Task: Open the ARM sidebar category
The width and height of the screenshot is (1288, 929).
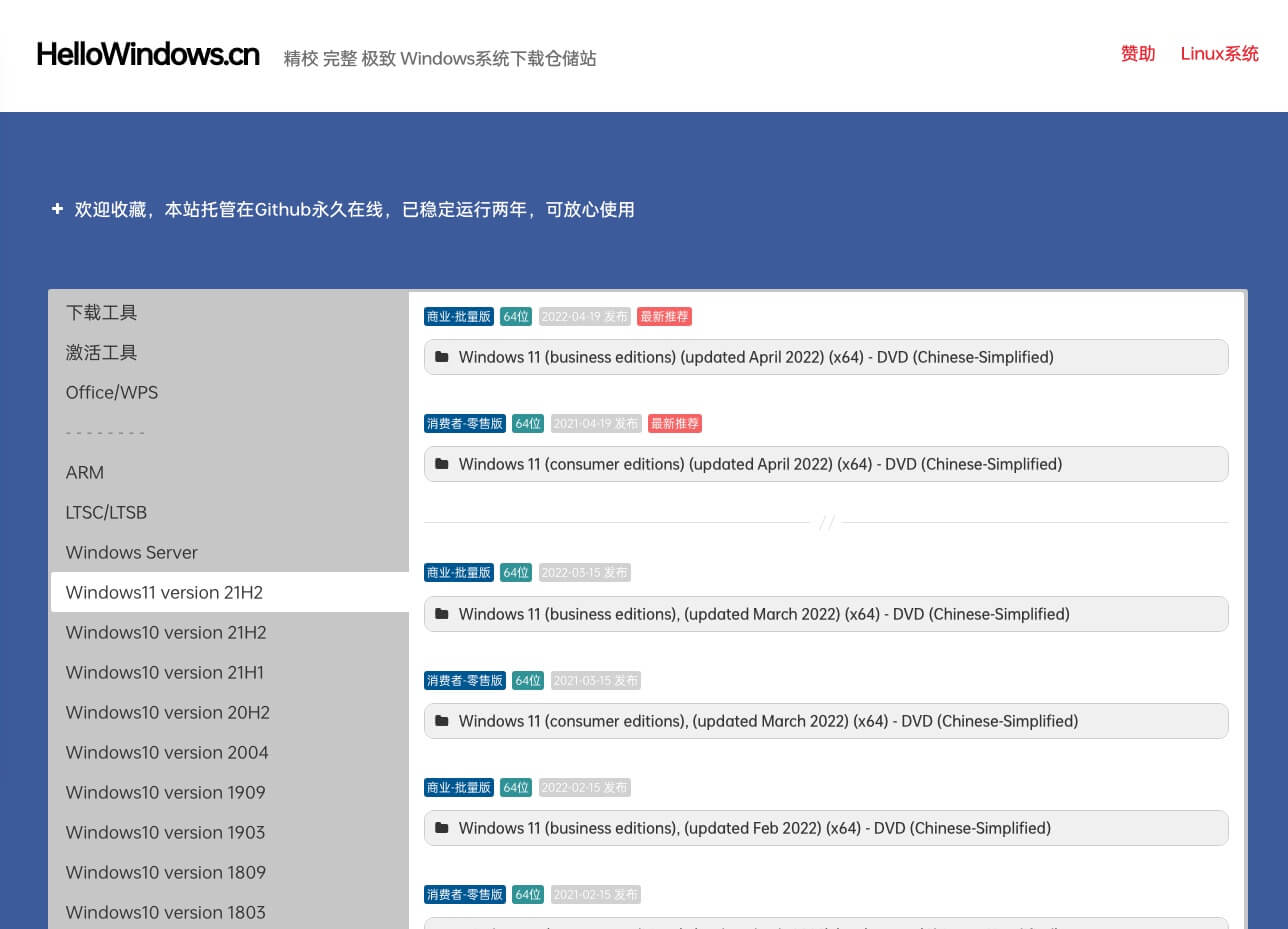Action: (x=230, y=472)
